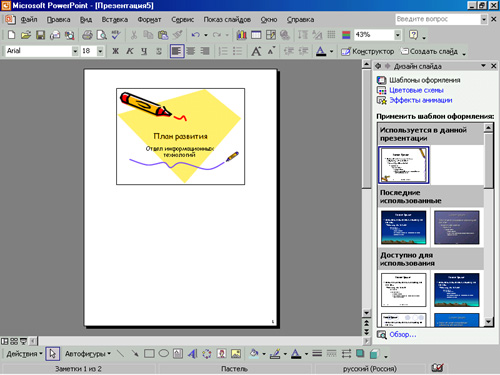Insert hyperlink with the globe icon
This screenshot has width=500, height=375.
tap(285, 35)
